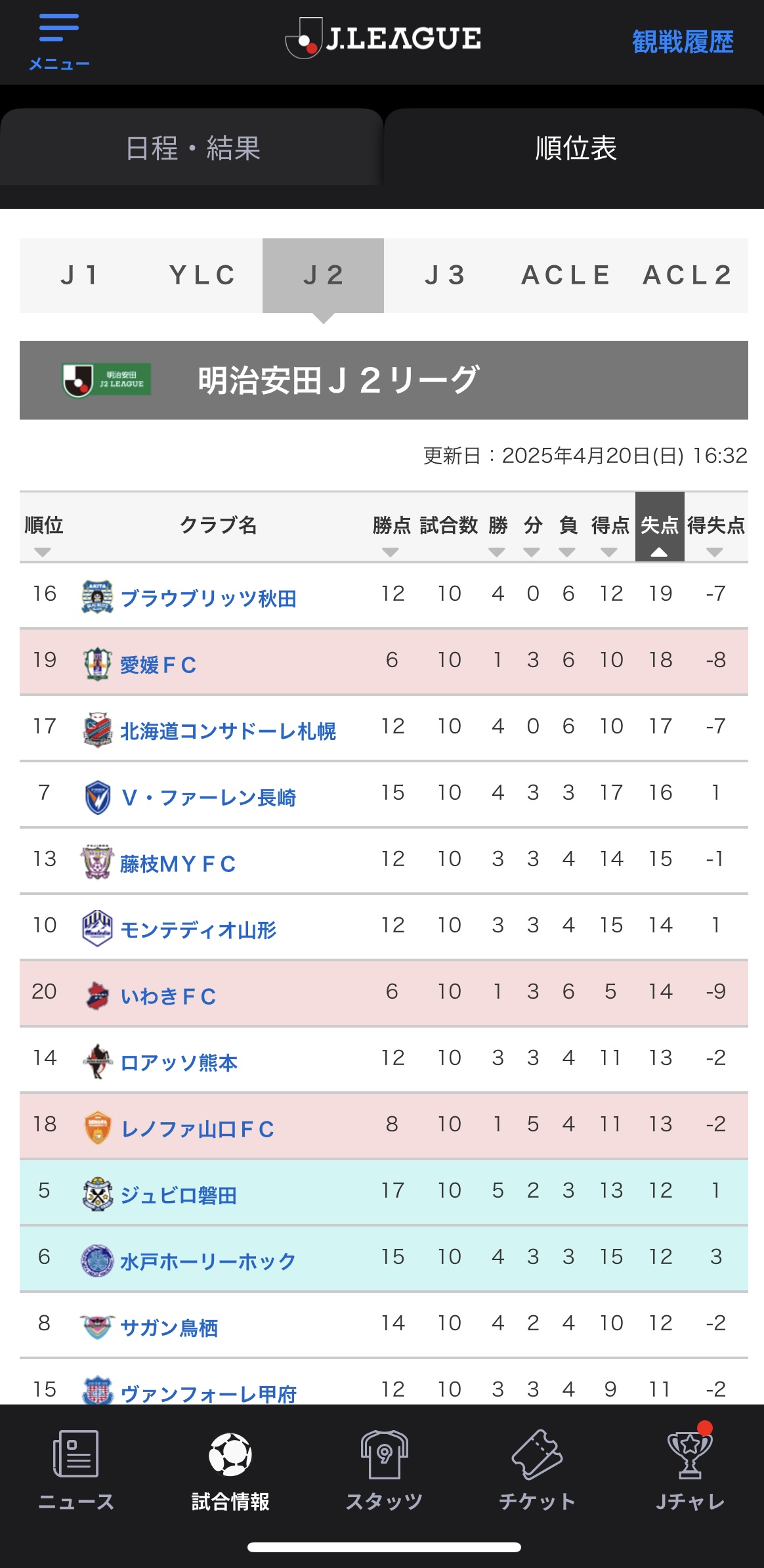The height and width of the screenshot is (1568, 764).
Task: Tap the J.LEAGUE logo
Action: coord(383,38)
